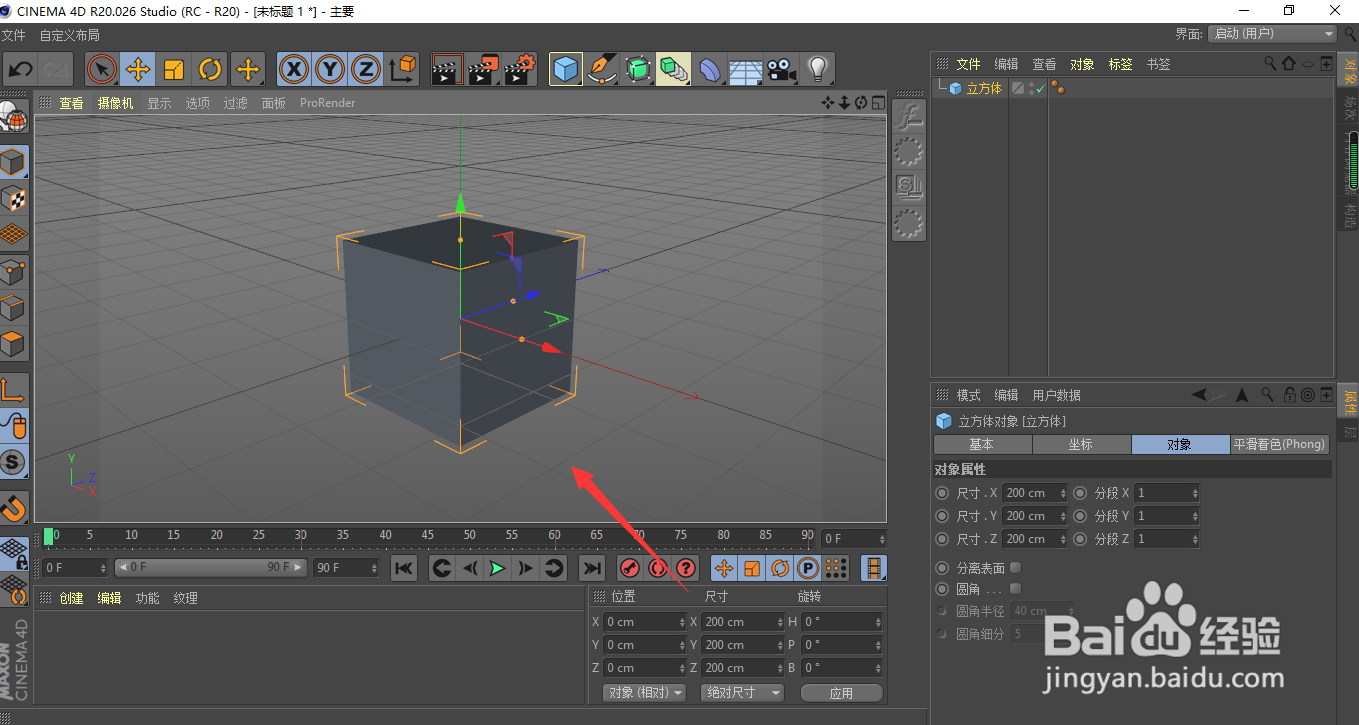
Task: Select 立方体 object in Object Manager
Action: pos(984,88)
